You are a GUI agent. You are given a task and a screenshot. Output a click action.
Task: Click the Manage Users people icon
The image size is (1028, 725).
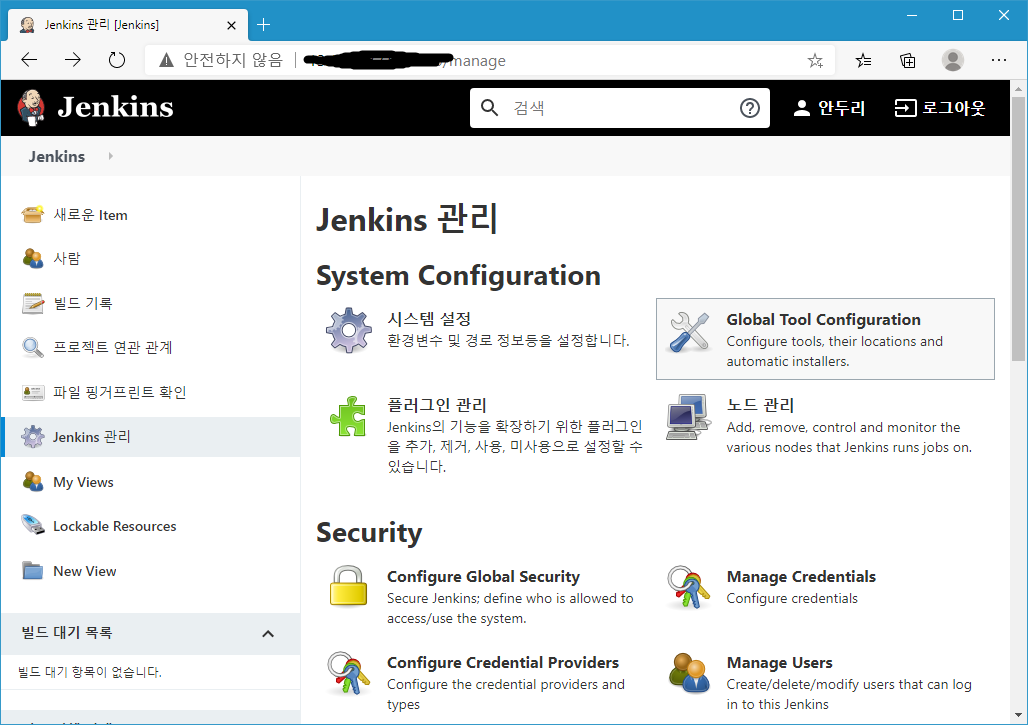coord(689,673)
